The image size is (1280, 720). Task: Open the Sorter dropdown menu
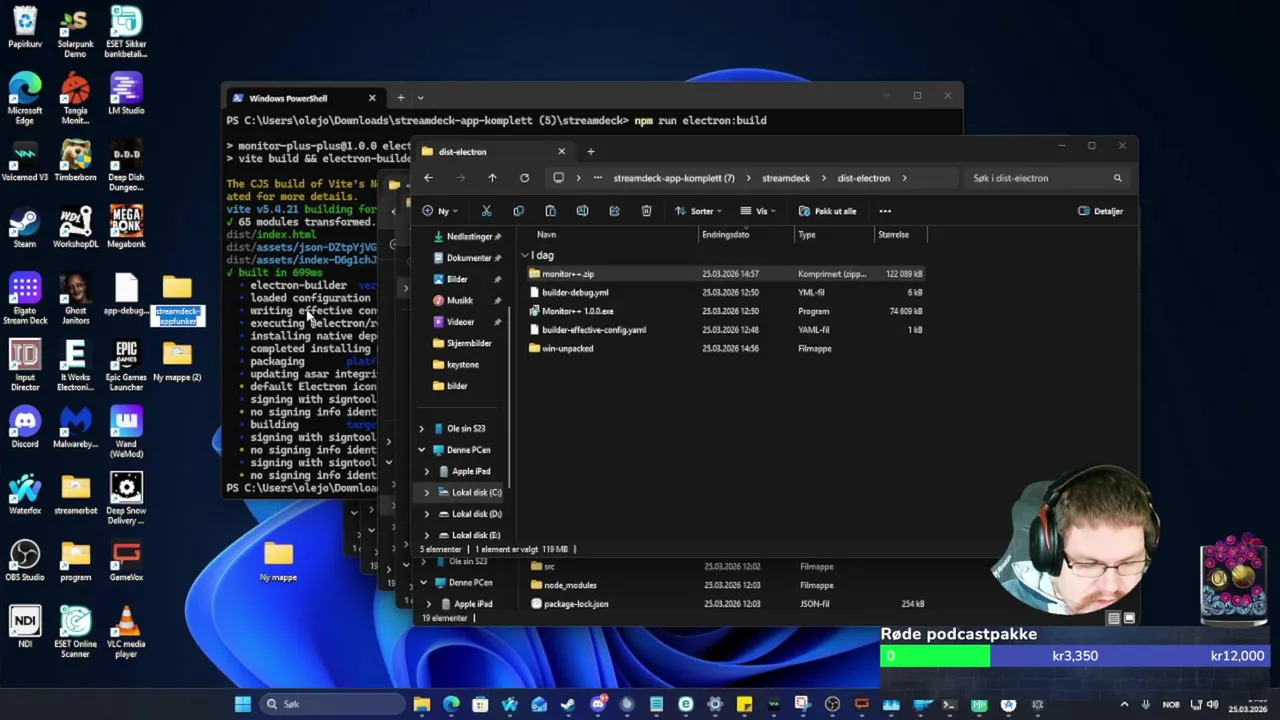[x=698, y=211]
